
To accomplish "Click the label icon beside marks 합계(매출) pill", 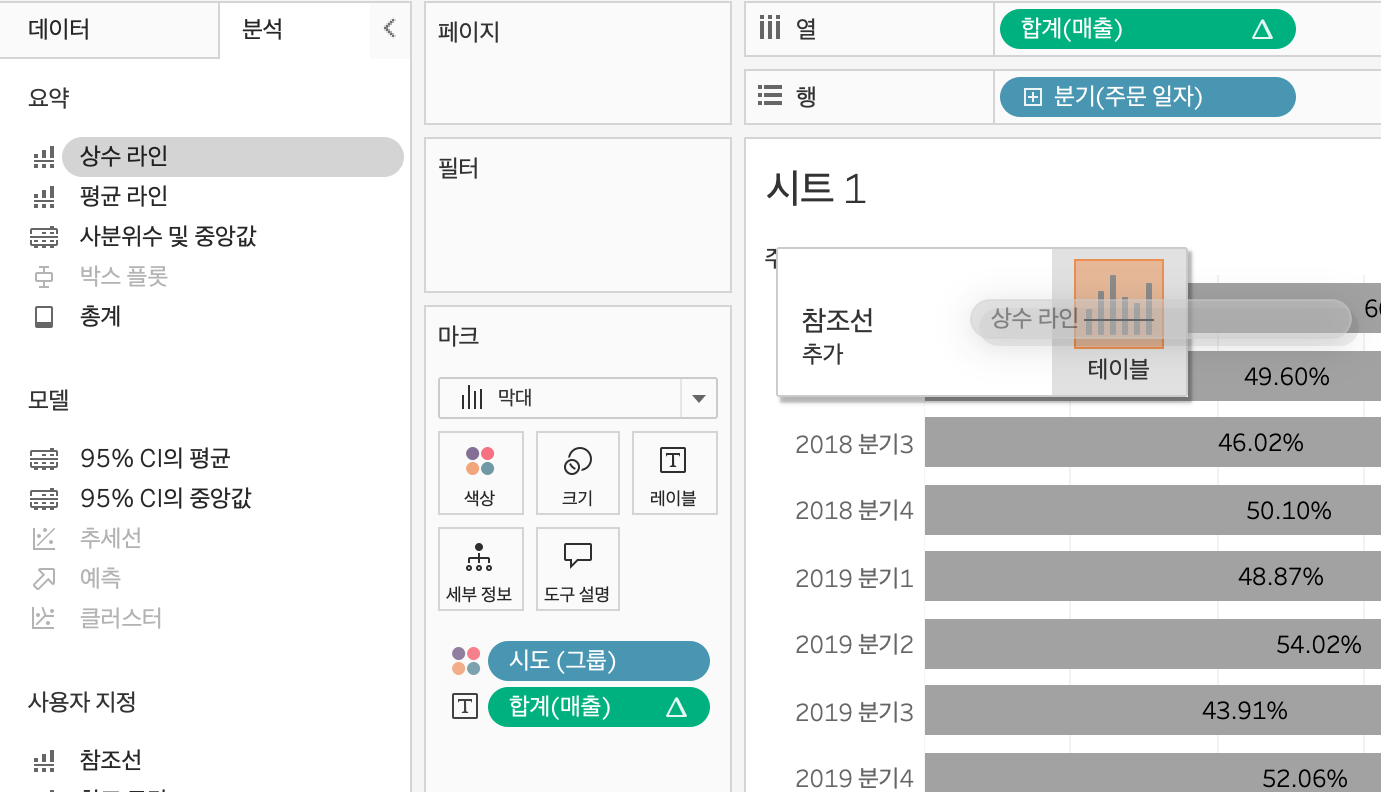I will pyautogui.click(x=465, y=707).
